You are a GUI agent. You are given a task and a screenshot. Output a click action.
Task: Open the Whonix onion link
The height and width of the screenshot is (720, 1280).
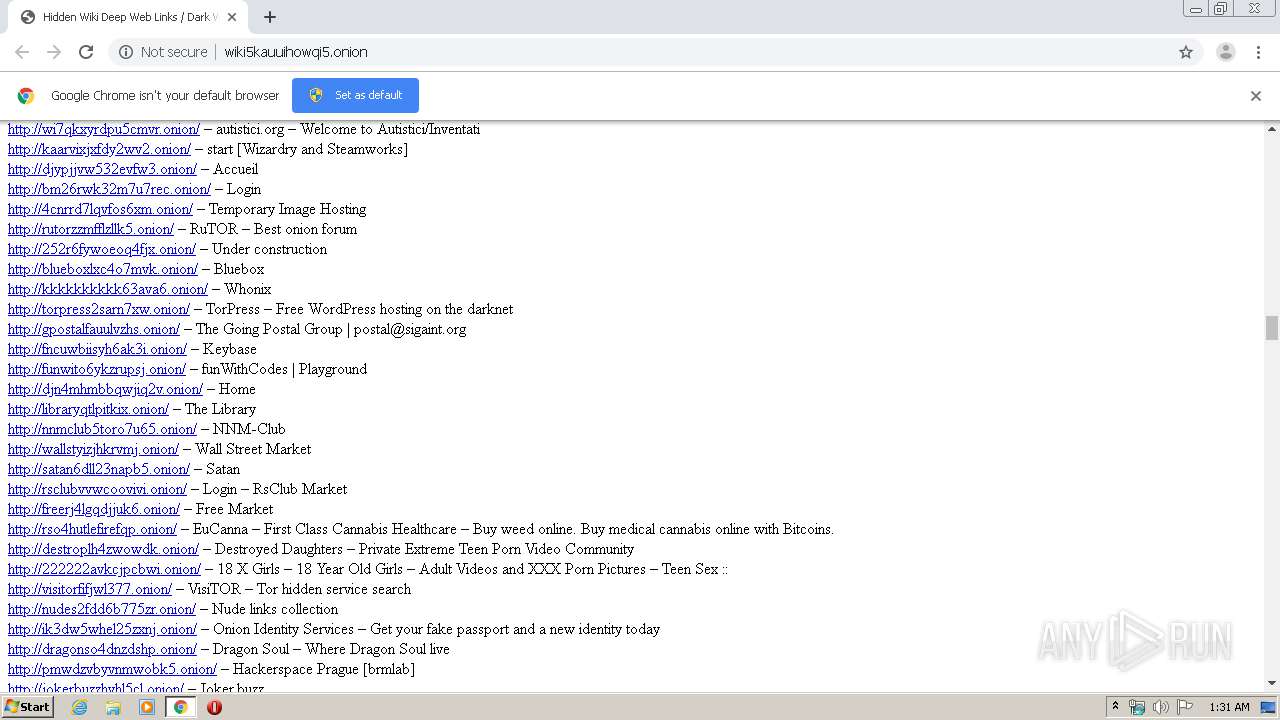[x=108, y=289]
